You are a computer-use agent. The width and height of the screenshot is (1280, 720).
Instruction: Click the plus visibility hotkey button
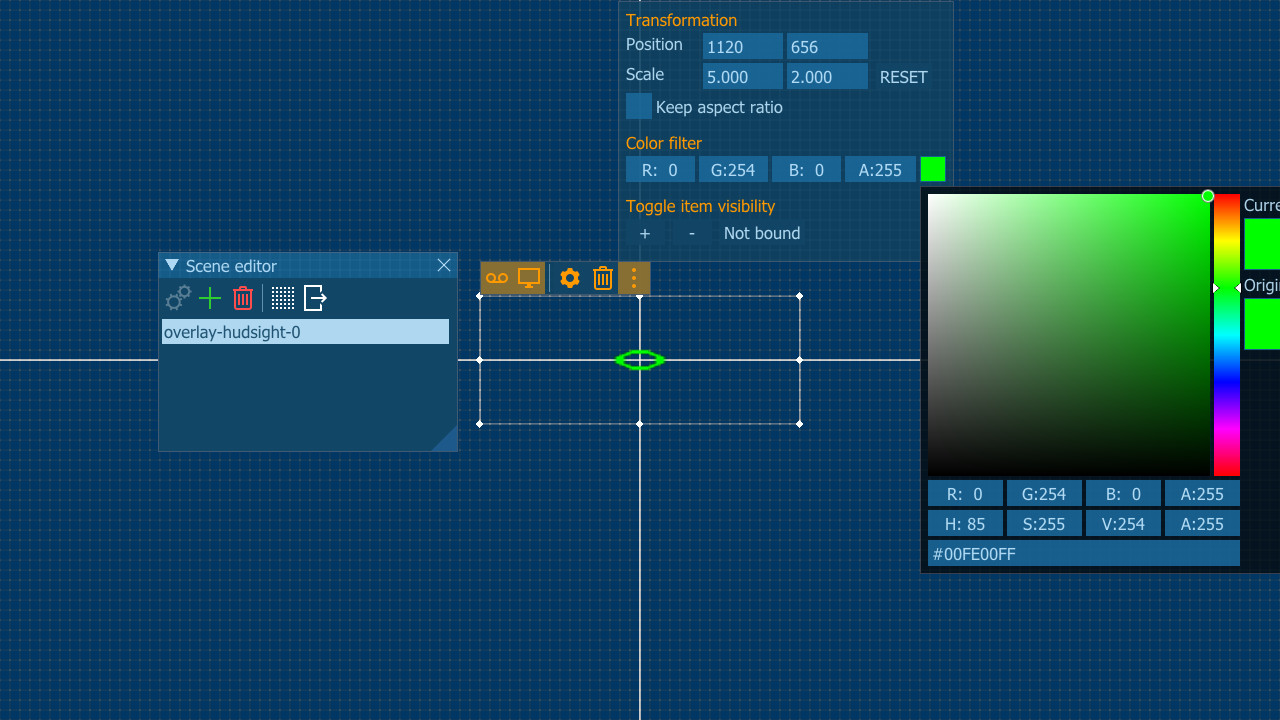[645, 233]
